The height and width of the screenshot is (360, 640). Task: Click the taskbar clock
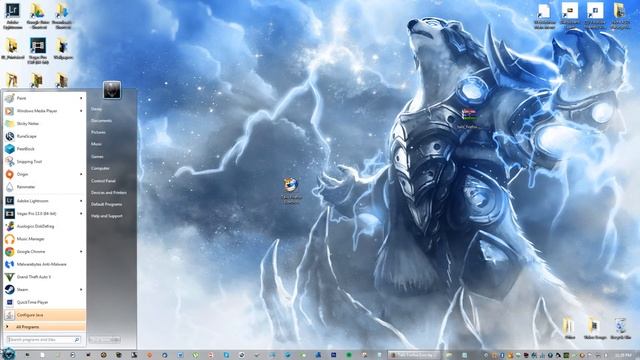pyautogui.click(x=623, y=355)
